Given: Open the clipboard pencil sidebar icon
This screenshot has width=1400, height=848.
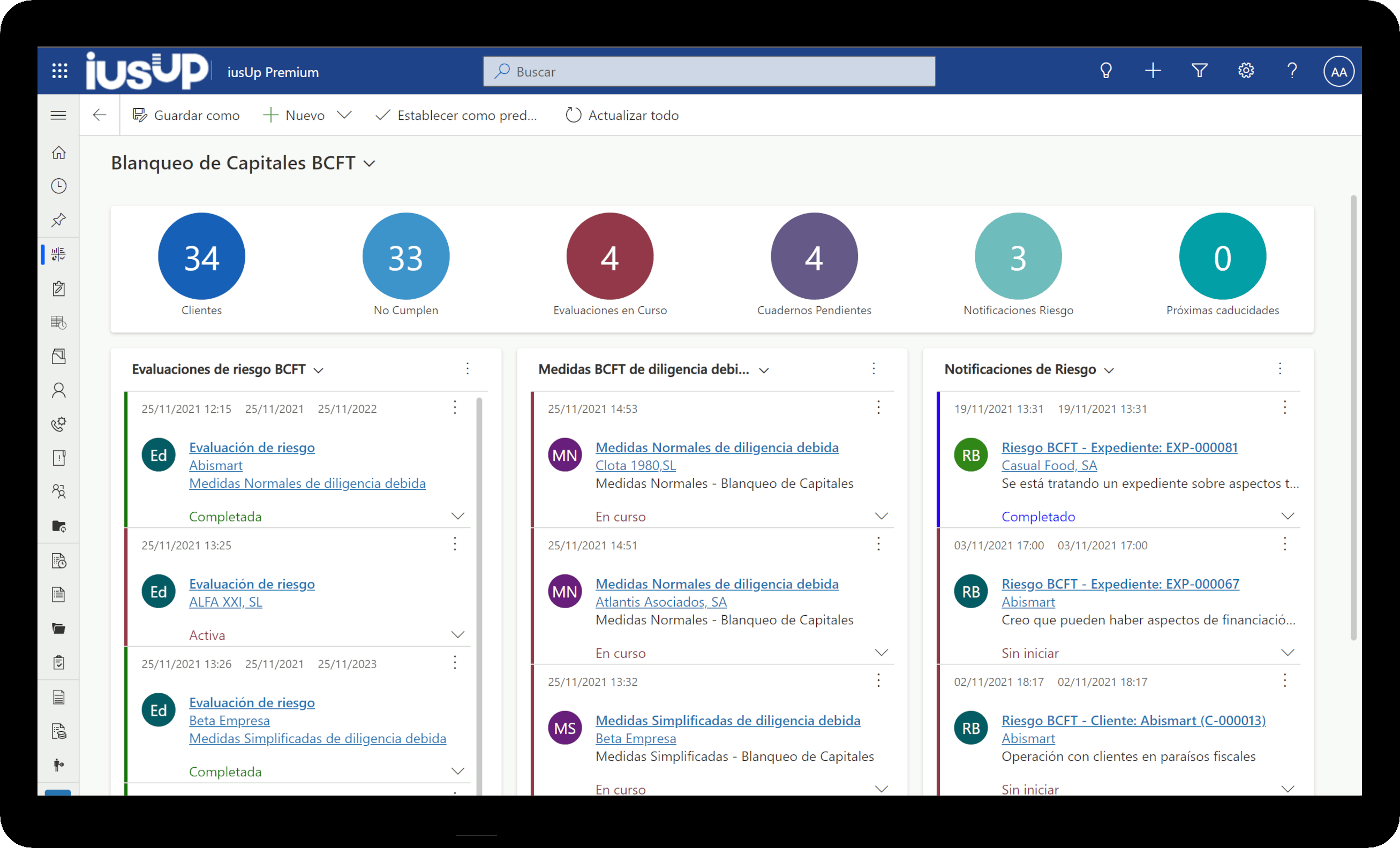Looking at the screenshot, I should (x=58, y=289).
